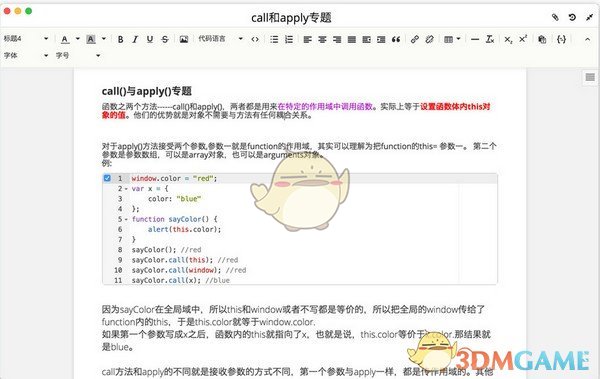This screenshot has height=379, width=600.
Task: Click the note title call和apply专题
Action: [x=291, y=18]
